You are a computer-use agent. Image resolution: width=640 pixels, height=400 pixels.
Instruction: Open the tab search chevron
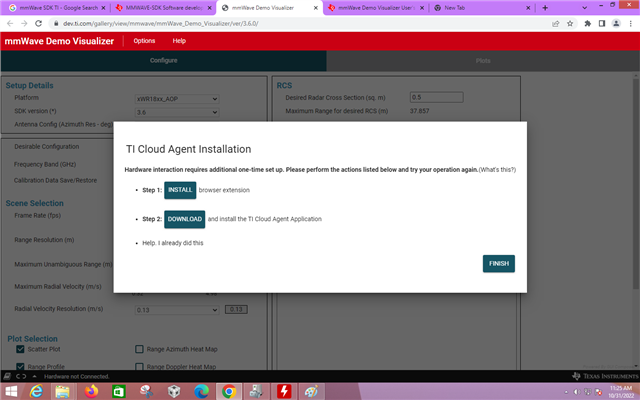[x=584, y=8]
